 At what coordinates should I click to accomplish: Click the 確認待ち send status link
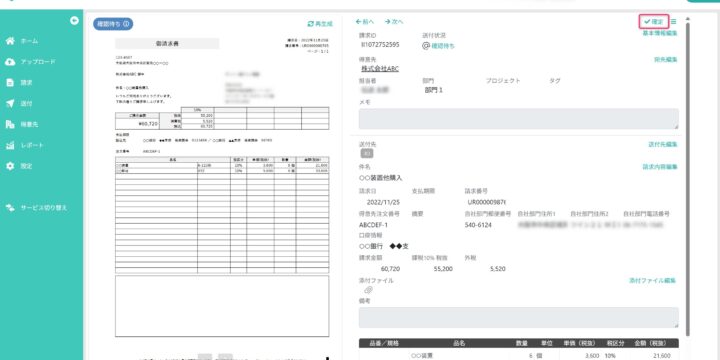pos(439,45)
